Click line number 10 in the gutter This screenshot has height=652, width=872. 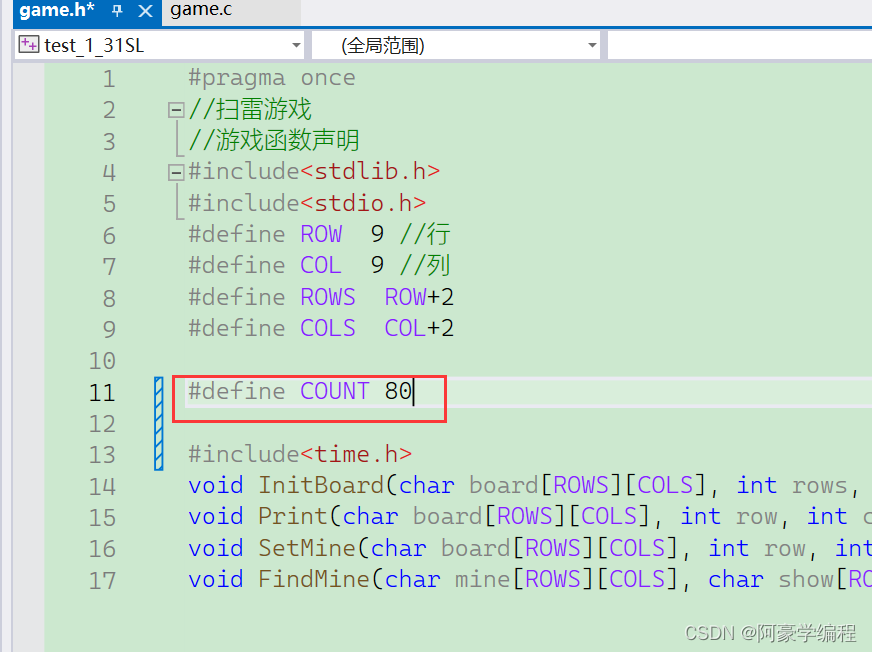102,361
